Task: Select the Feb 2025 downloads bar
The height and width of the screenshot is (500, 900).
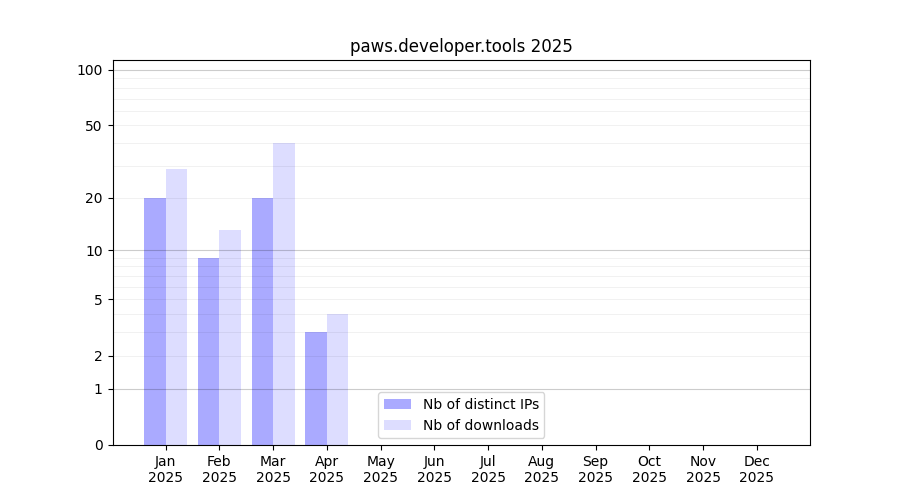Action: point(230,337)
